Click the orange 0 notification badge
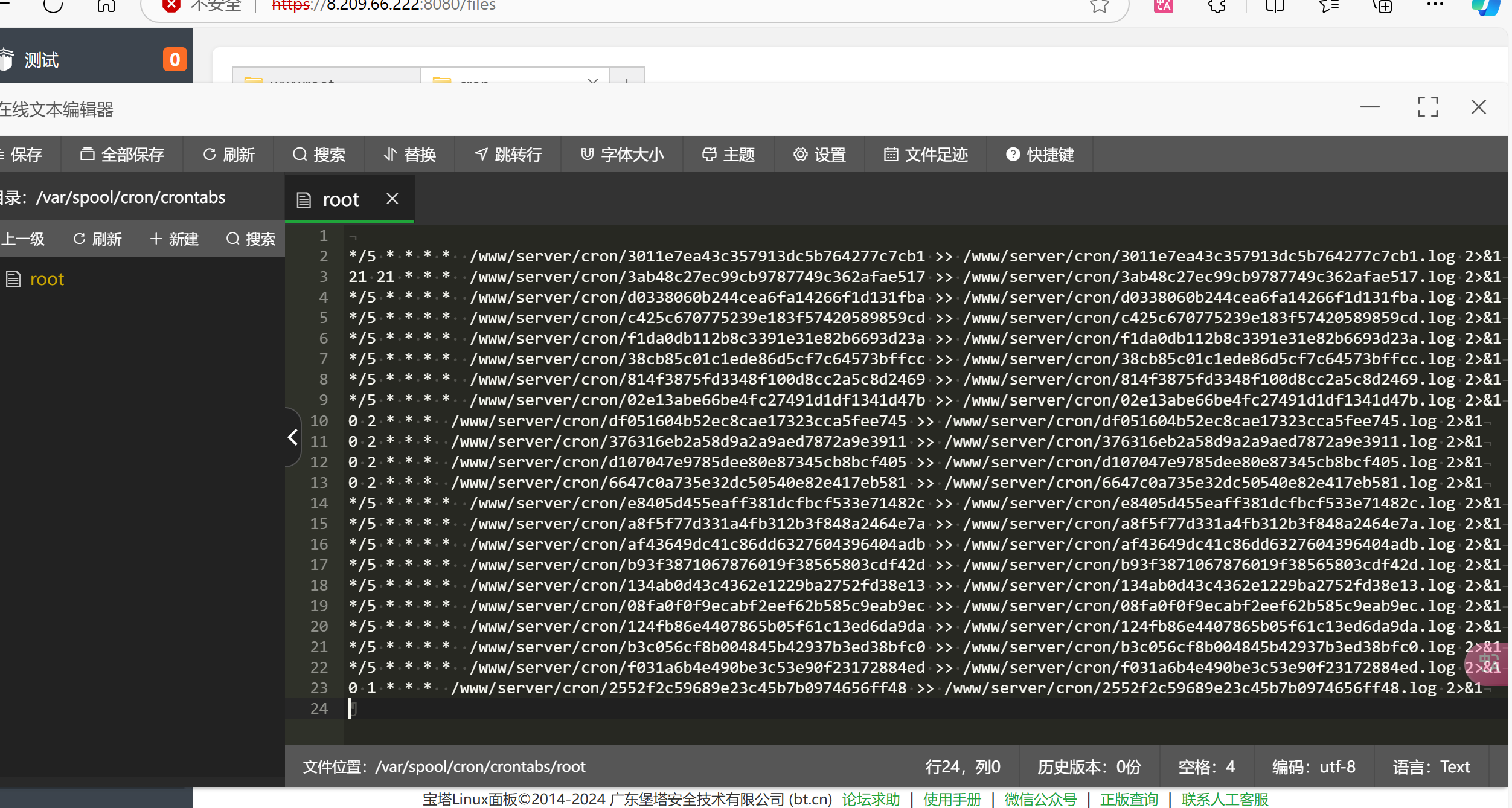Screen dimensions: 1512x808 coord(175,59)
